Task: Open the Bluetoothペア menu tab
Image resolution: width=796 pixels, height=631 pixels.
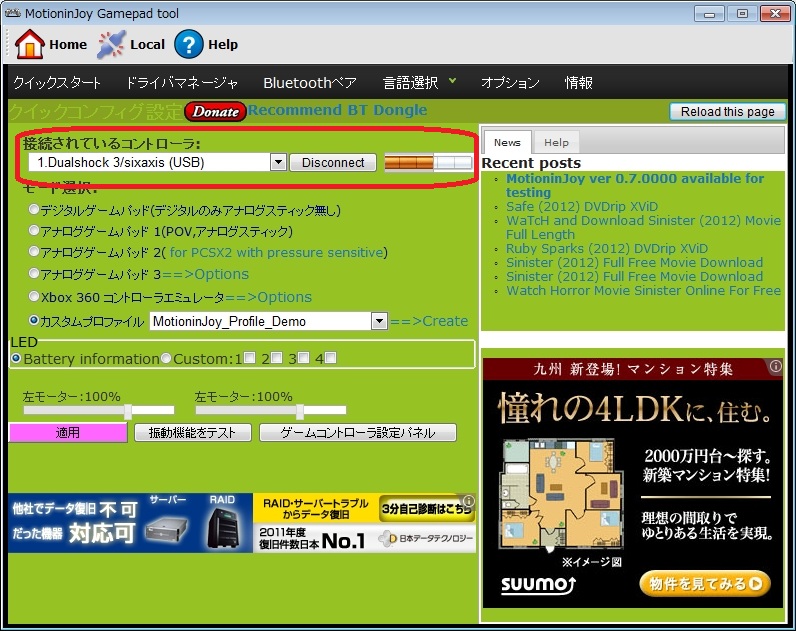Action: [x=310, y=83]
